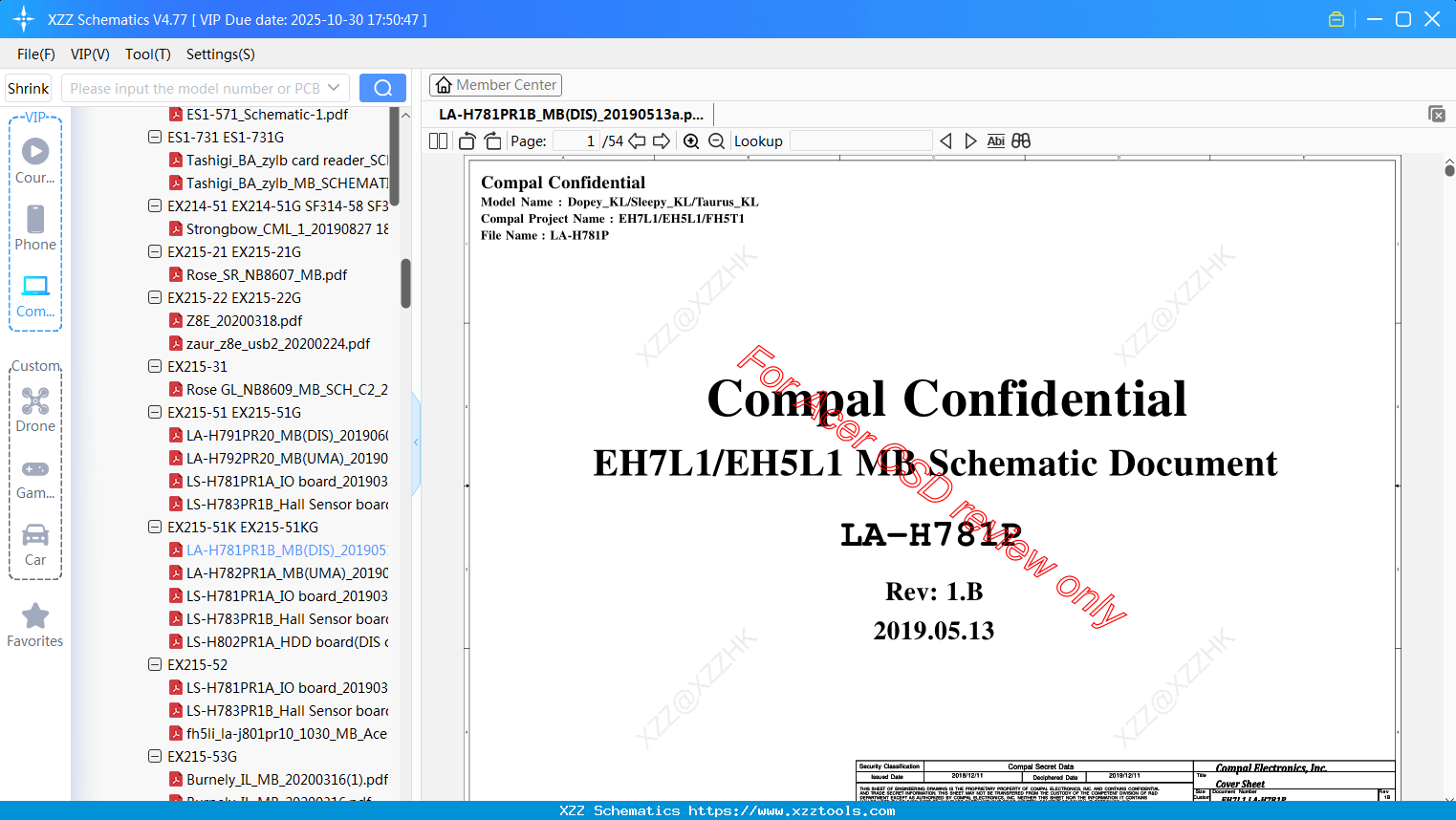Rotate the page clockwise
The width and height of the screenshot is (1456, 820).
point(493,141)
